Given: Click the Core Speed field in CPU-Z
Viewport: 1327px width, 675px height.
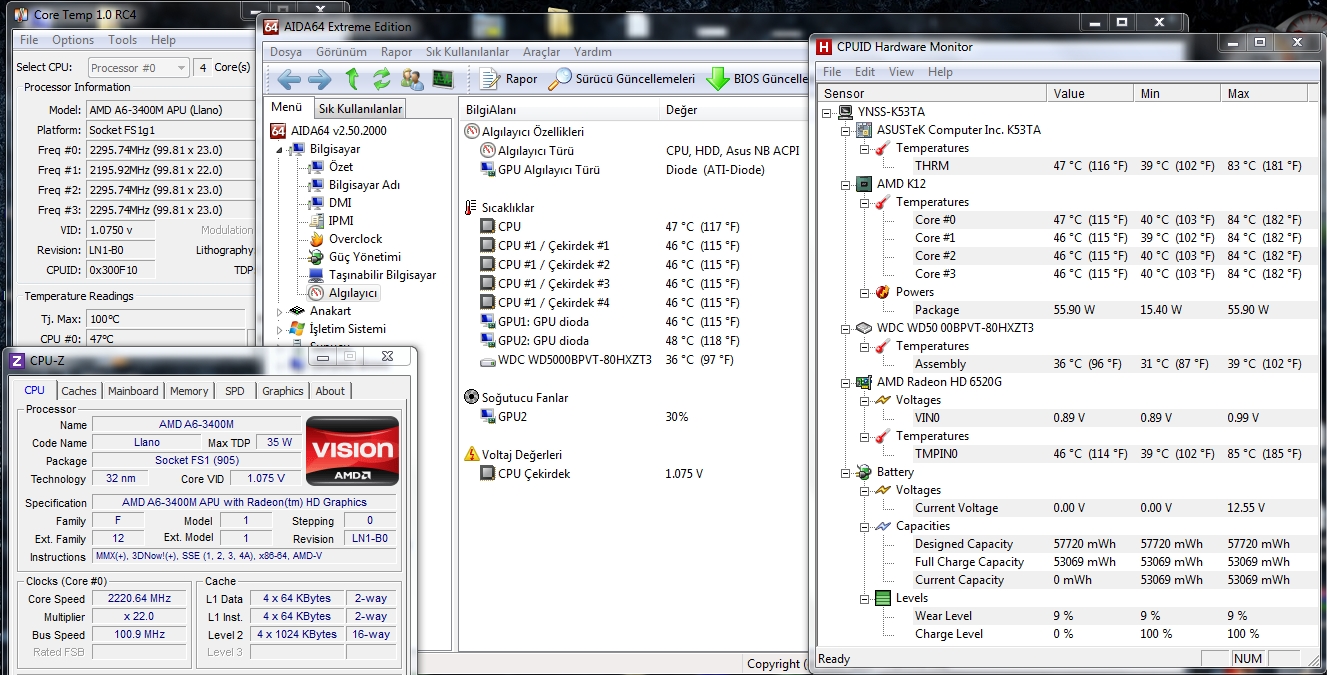Looking at the screenshot, I should [x=140, y=599].
